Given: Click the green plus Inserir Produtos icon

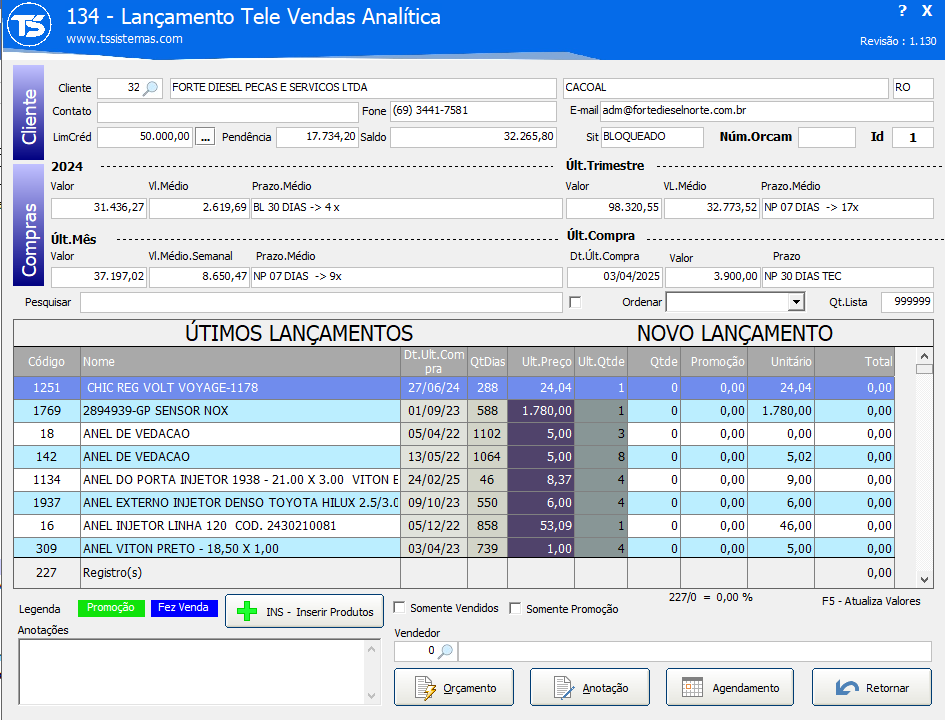Looking at the screenshot, I should point(247,611).
